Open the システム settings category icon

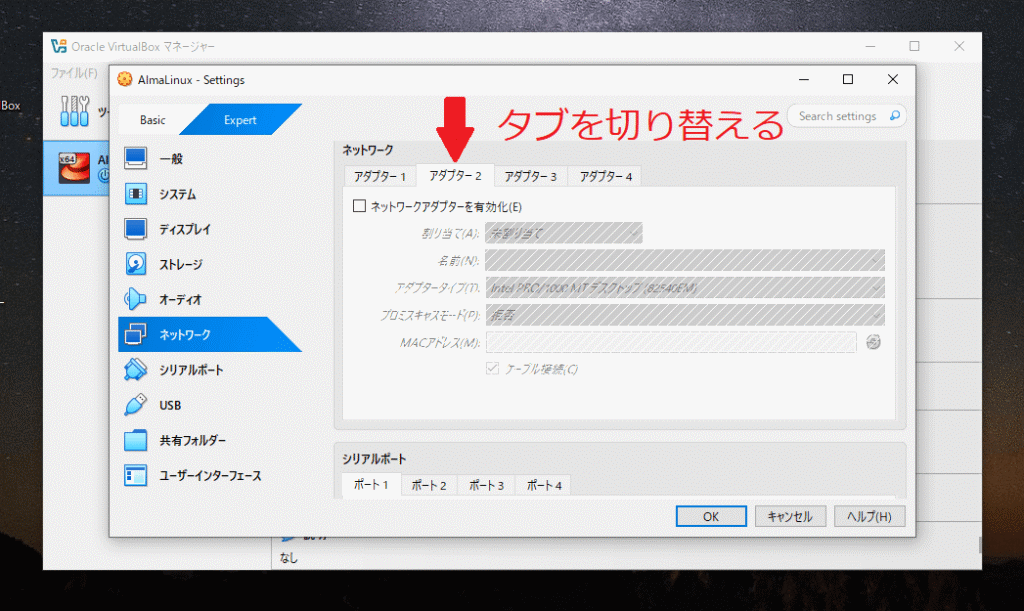[x=135, y=194]
